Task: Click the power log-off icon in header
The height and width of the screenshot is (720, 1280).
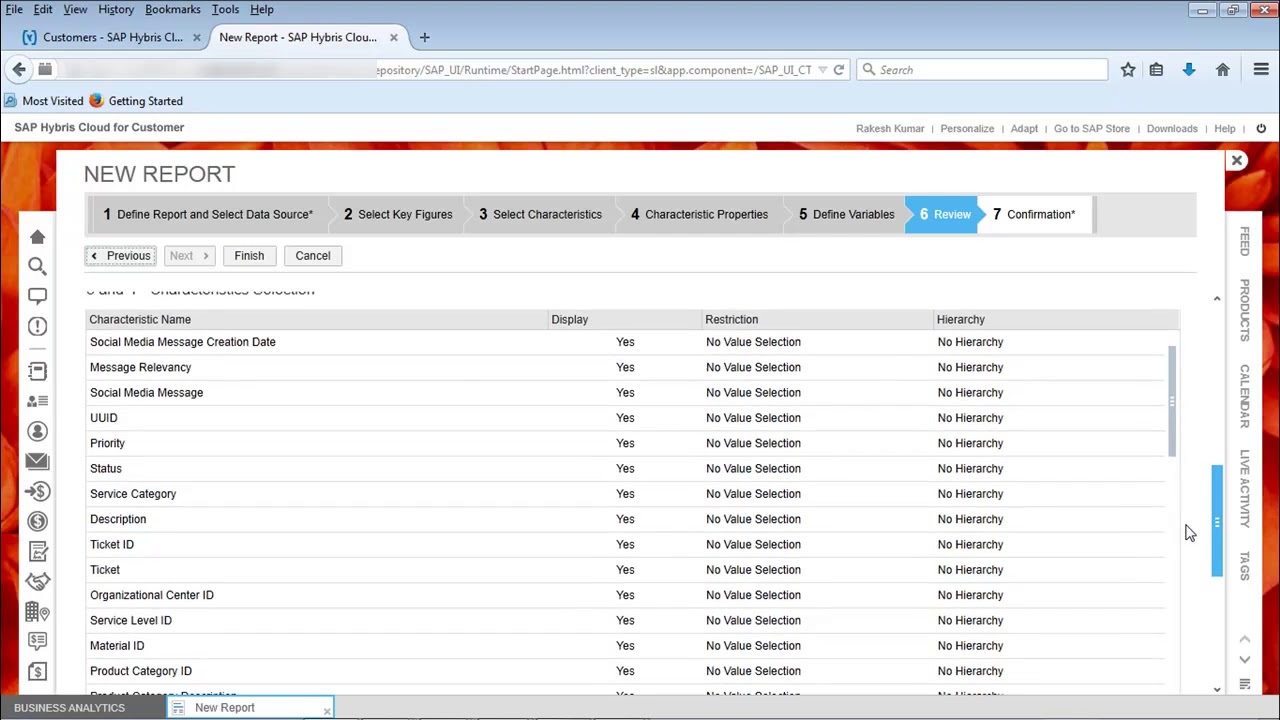Action: (x=1261, y=128)
